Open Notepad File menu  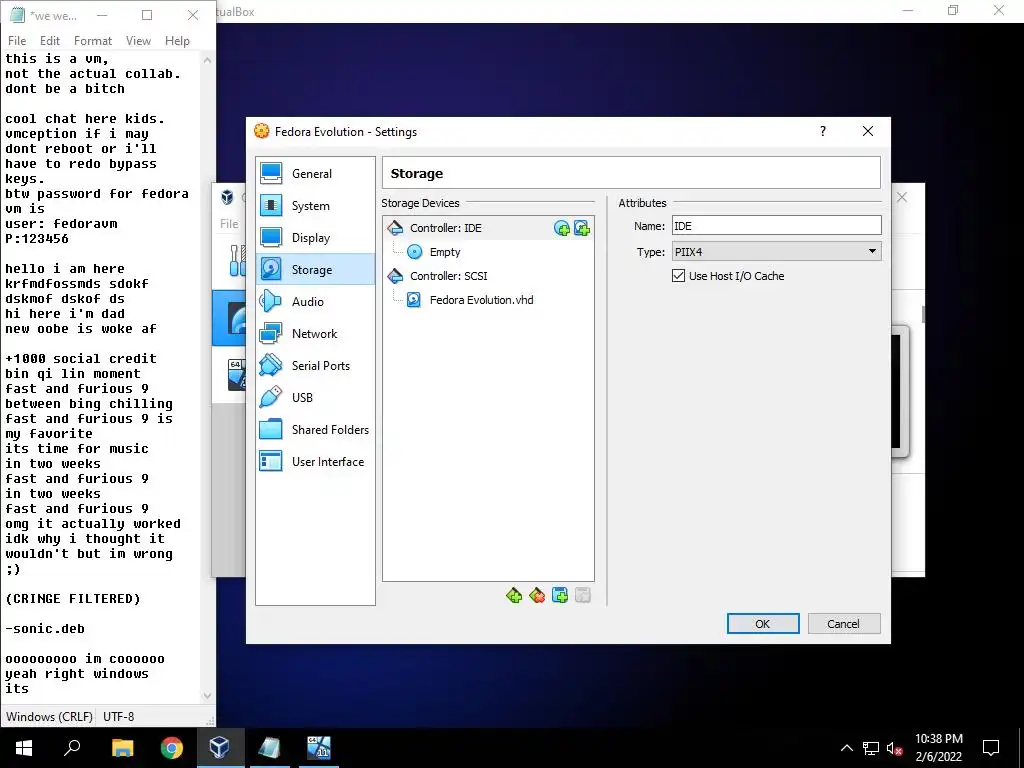tap(17, 40)
